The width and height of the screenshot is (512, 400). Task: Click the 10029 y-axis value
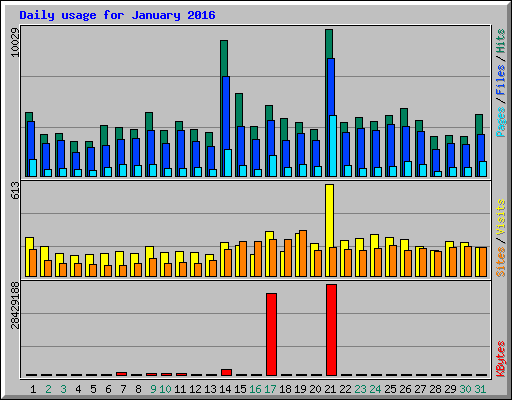[x=15, y=42]
